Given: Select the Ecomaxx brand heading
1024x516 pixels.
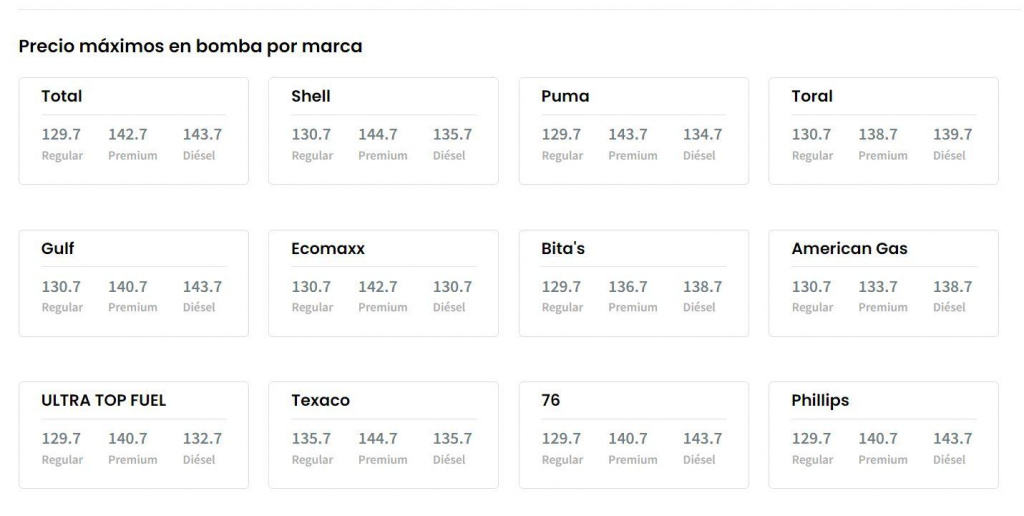Looking at the screenshot, I should point(328,248).
